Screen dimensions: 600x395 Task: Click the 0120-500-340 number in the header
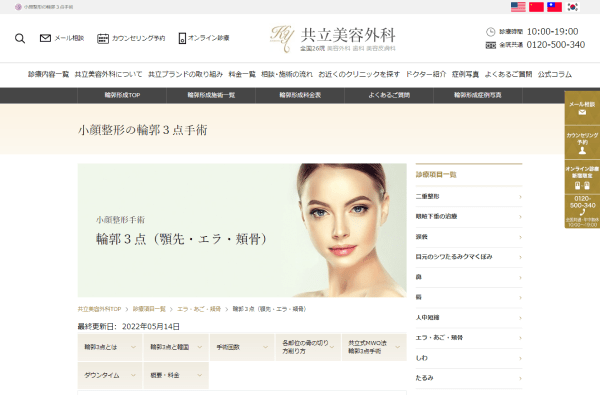(556, 45)
